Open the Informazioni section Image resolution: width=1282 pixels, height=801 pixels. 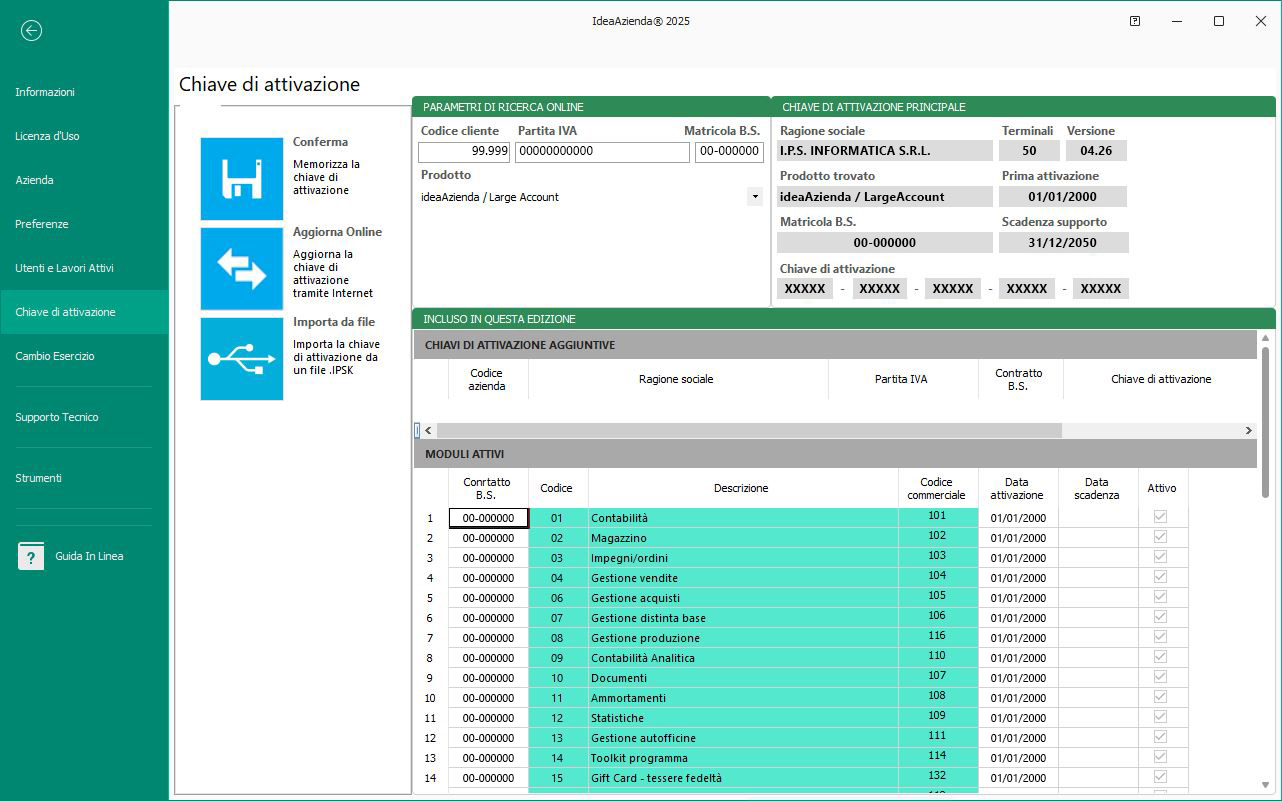(x=45, y=92)
